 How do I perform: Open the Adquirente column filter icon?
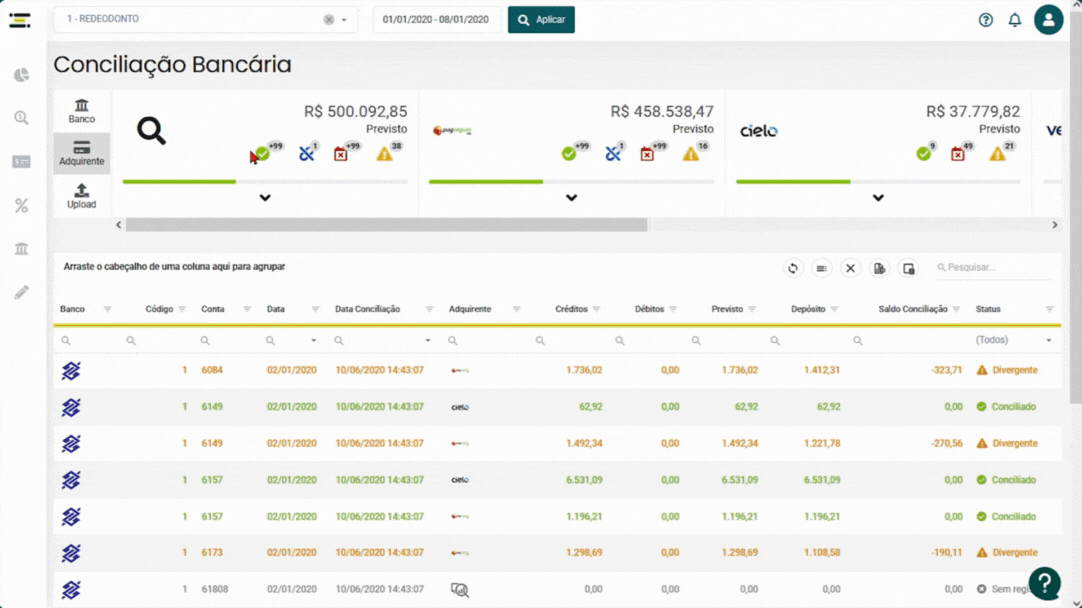pos(516,309)
